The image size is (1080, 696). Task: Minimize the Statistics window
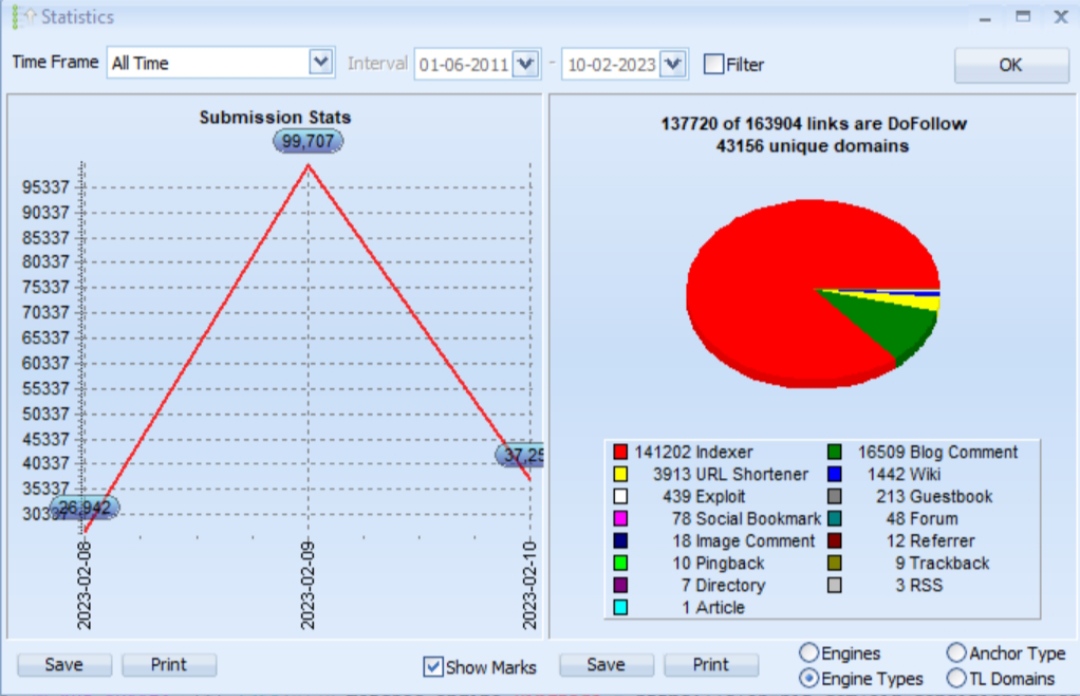coord(985,18)
